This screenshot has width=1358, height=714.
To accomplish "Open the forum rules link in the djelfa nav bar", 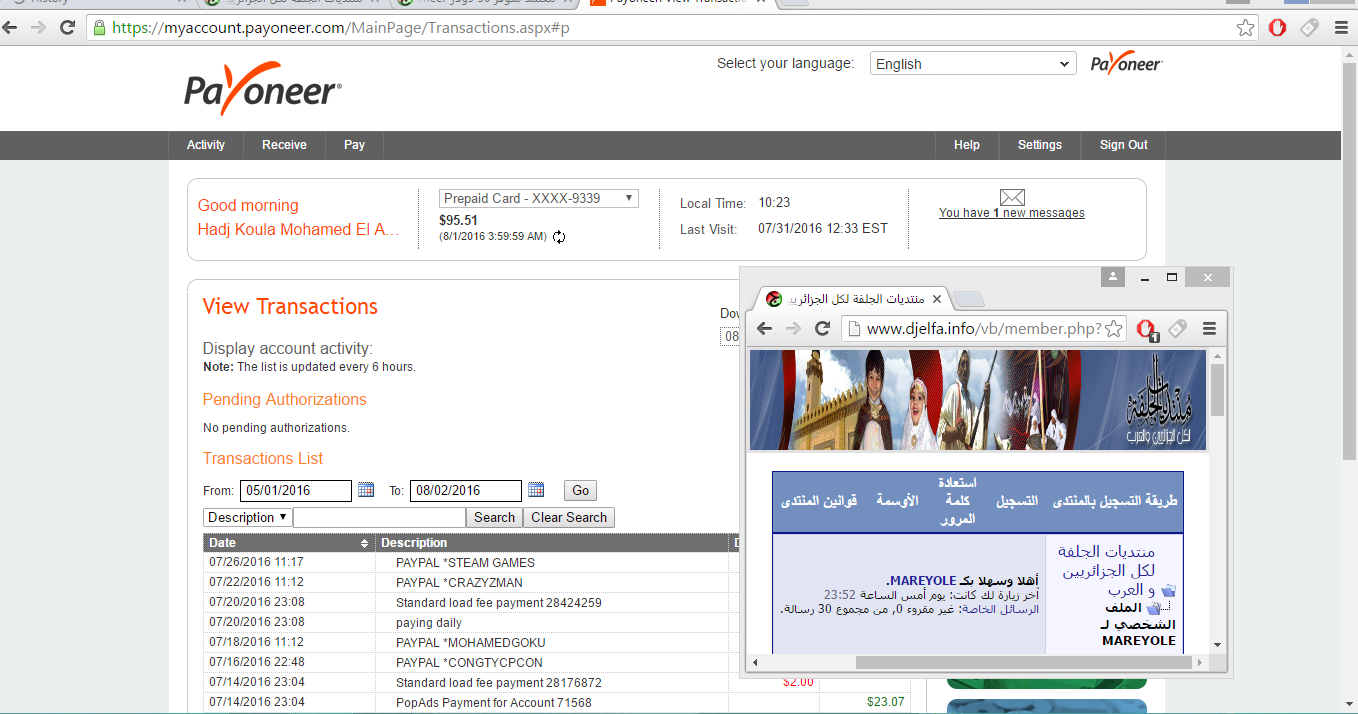I will coord(819,500).
